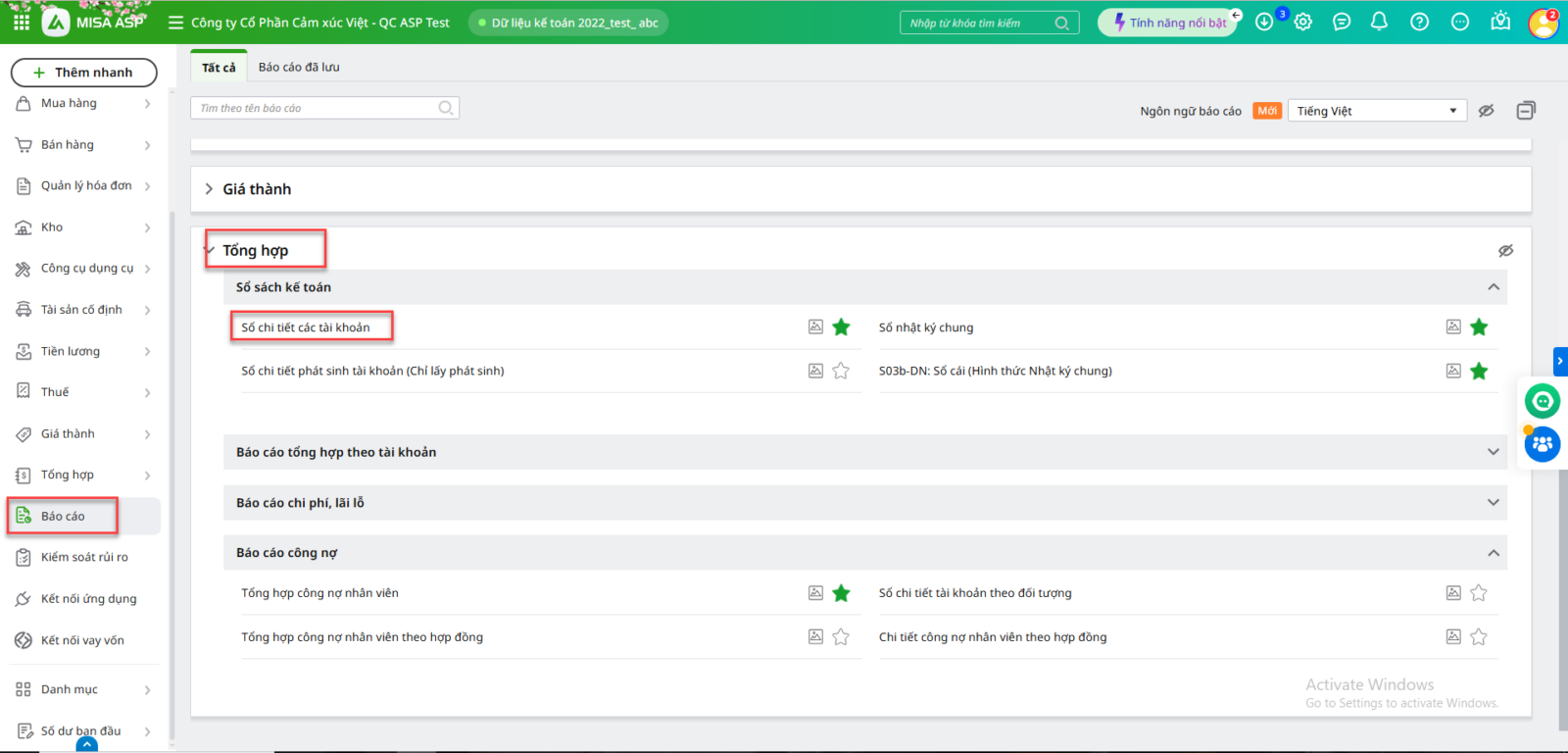This screenshot has height=753, width=1568.
Task: Open Báo cáo in the left sidebar
Action: [x=63, y=516]
